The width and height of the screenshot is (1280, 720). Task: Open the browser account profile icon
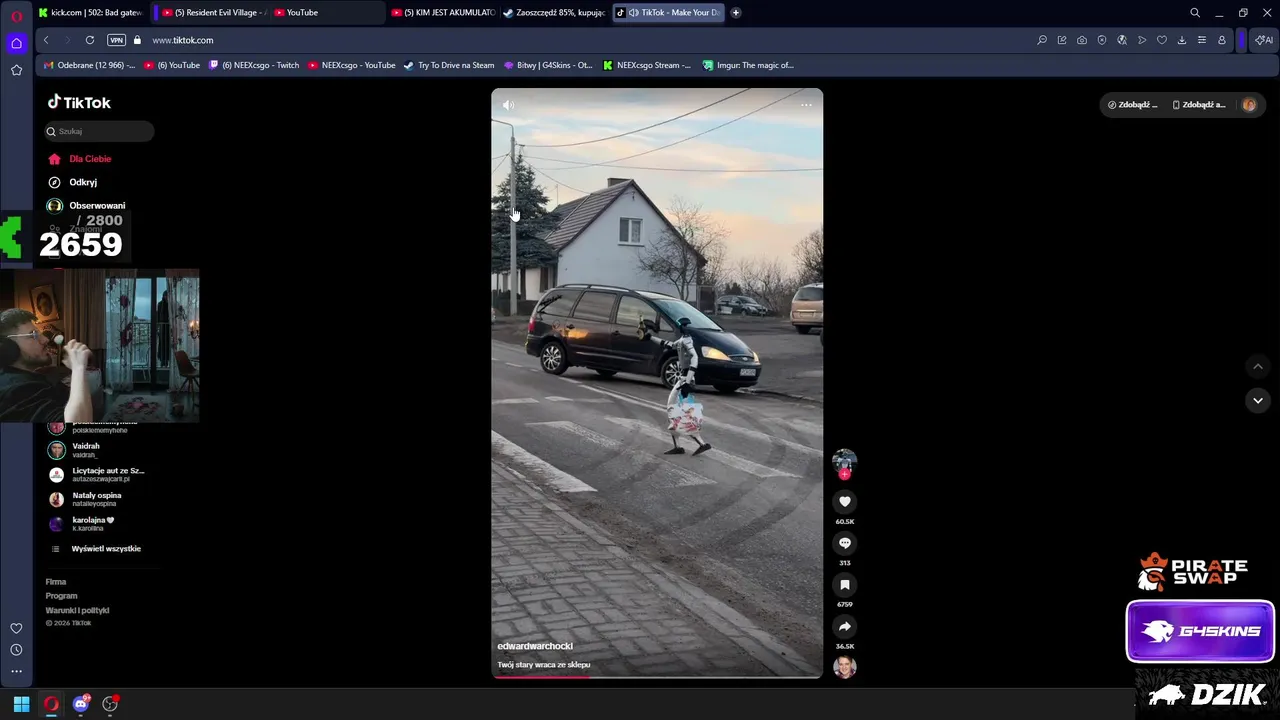click(x=1222, y=40)
